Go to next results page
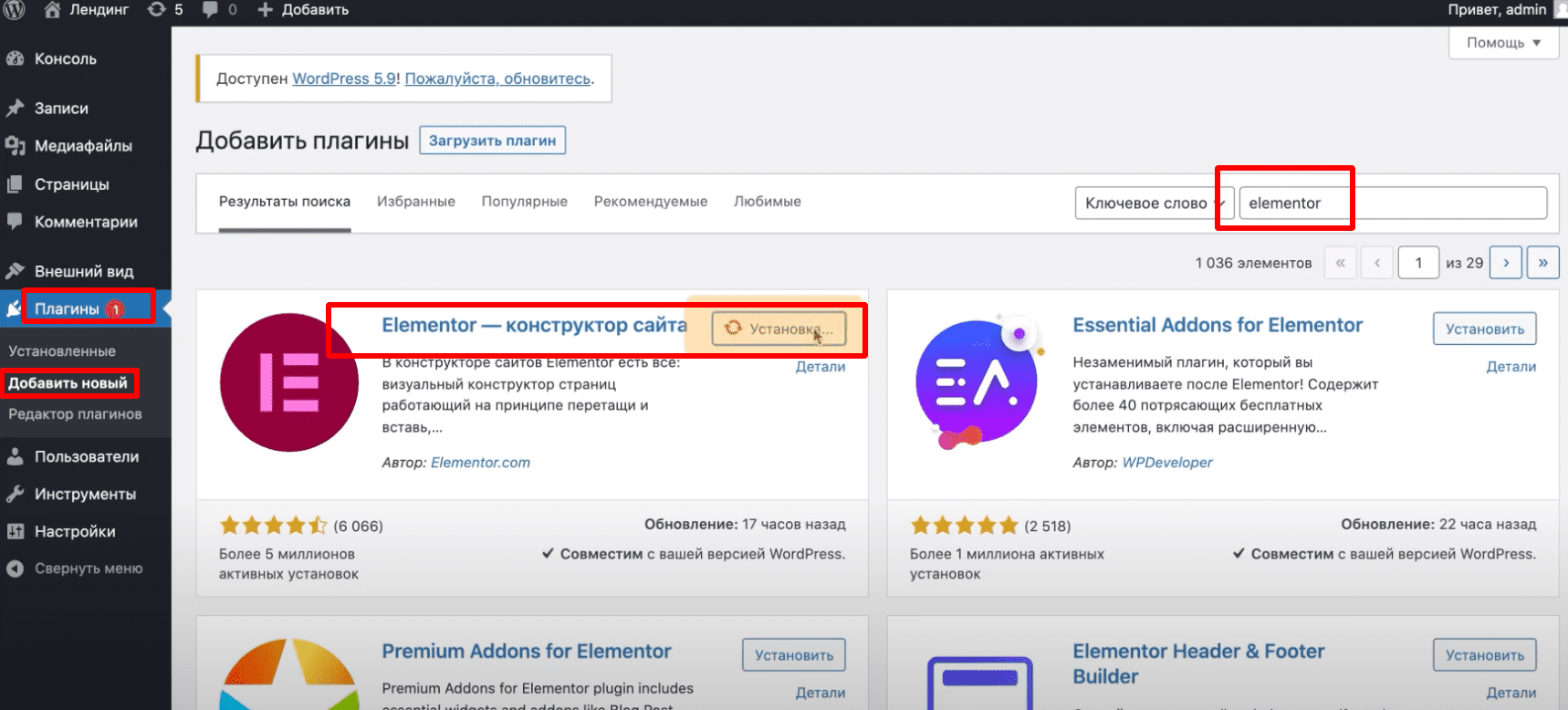 pyautogui.click(x=1506, y=263)
